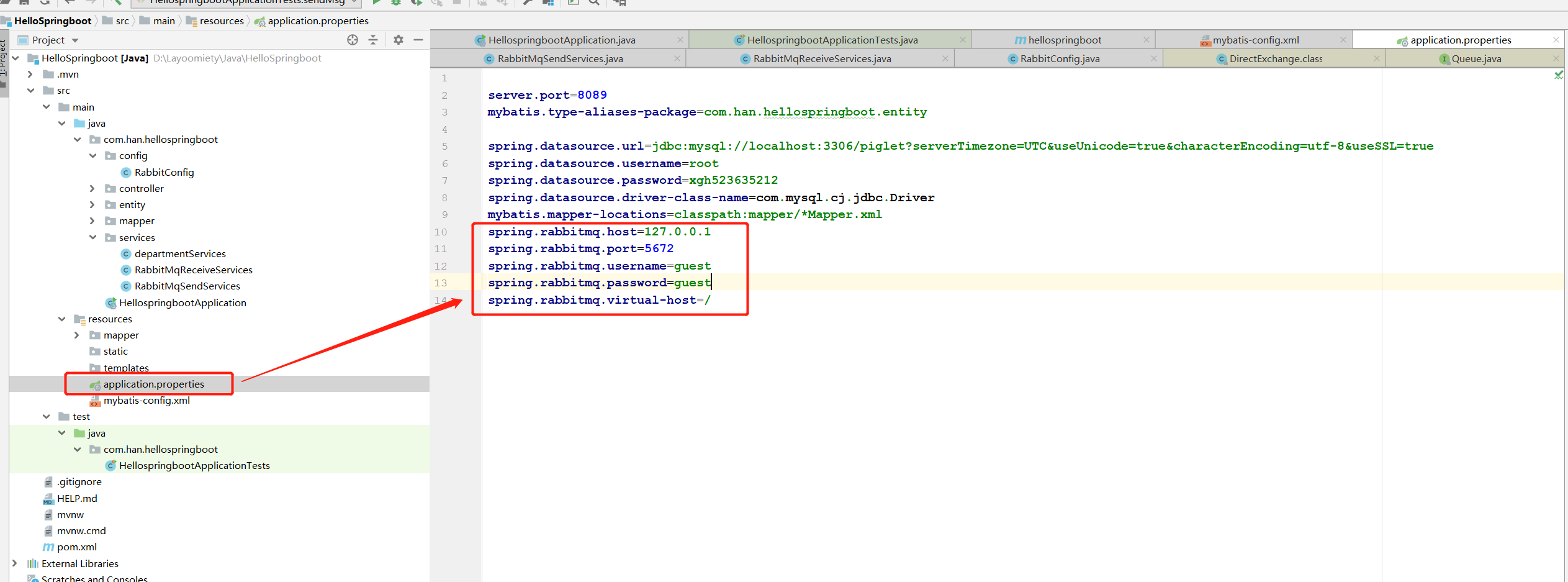
Task: Click the External Libraries icon
Action: [32, 564]
